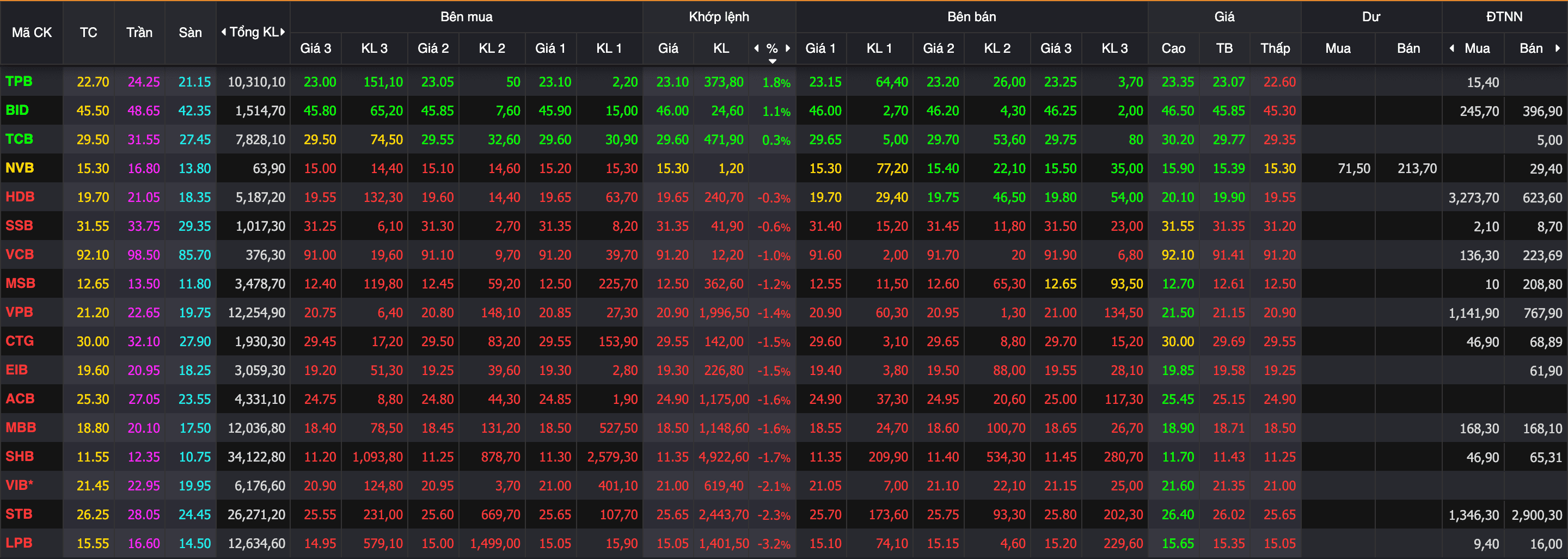
Task: Click left arrow before ĐTNN Mua header
Action: 1451,48
